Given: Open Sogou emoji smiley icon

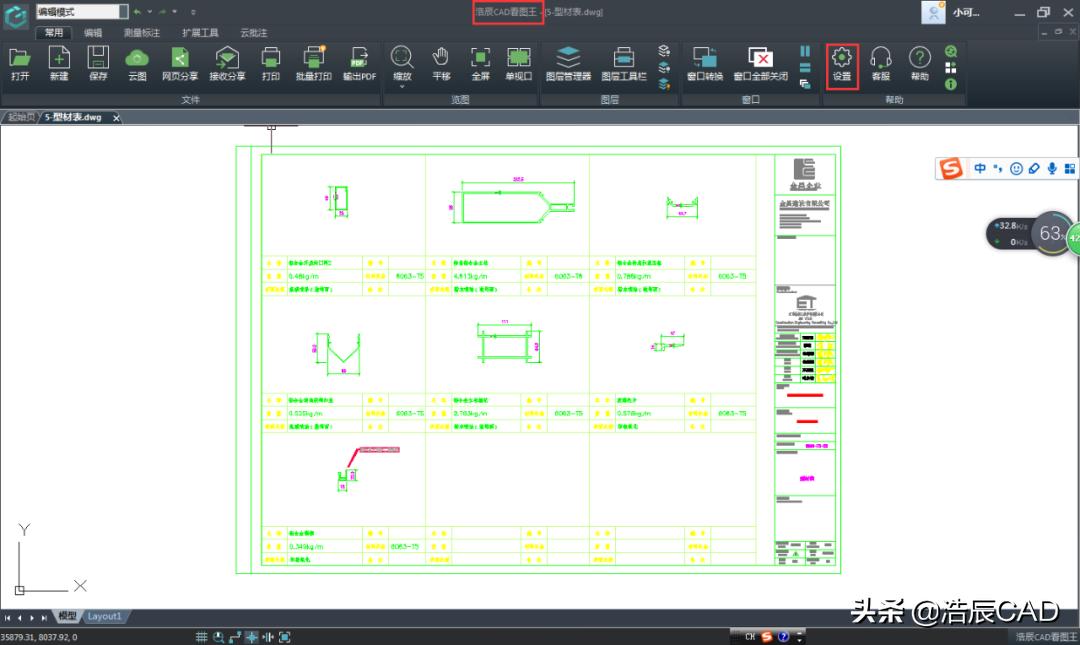Looking at the screenshot, I should 1016,168.
